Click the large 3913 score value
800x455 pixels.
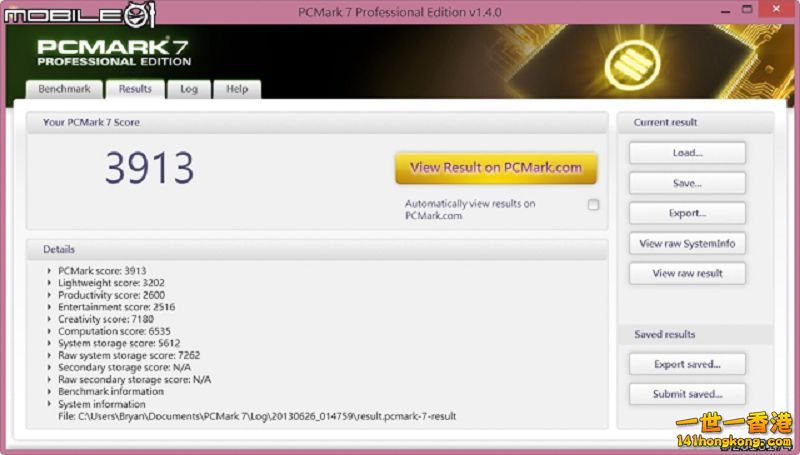(x=149, y=168)
